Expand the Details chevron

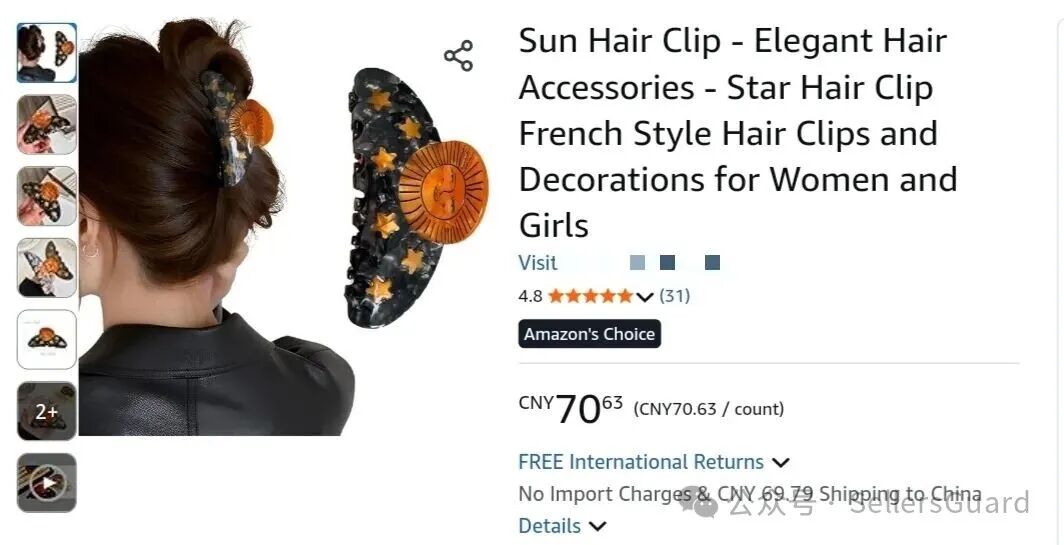click(x=597, y=526)
